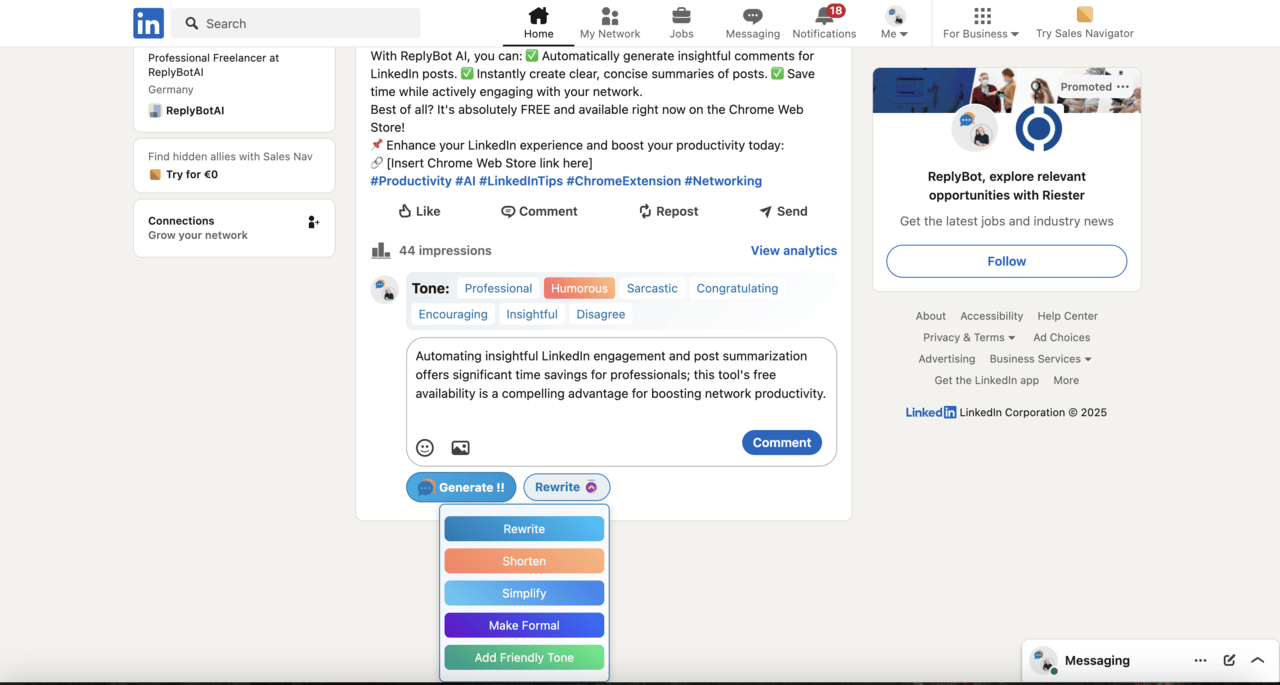Expand the For Business dropdown
1280x685 pixels.
coord(981,34)
